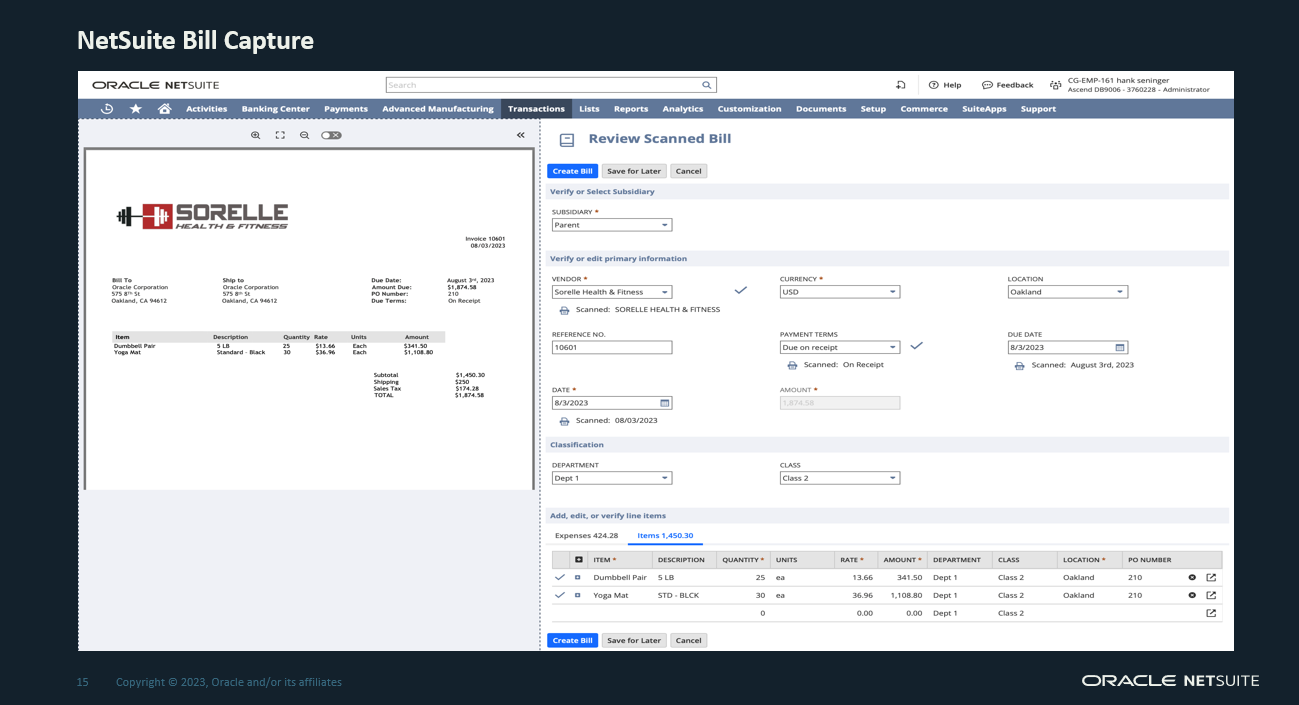The height and width of the screenshot is (705, 1299).
Task: Click the top Create Bill button
Action: [x=573, y=171]
